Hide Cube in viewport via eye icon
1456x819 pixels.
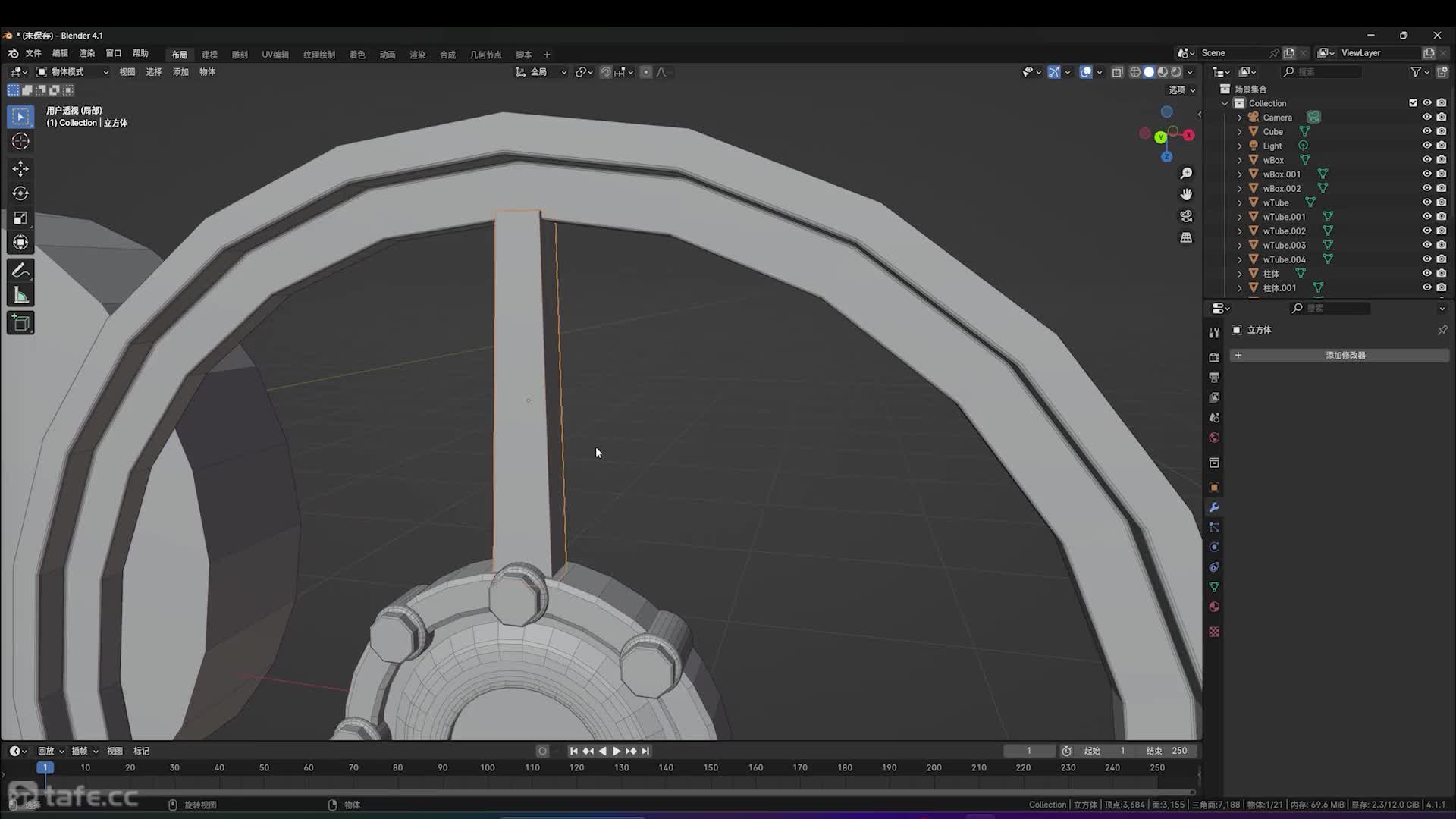(1426, 131)
